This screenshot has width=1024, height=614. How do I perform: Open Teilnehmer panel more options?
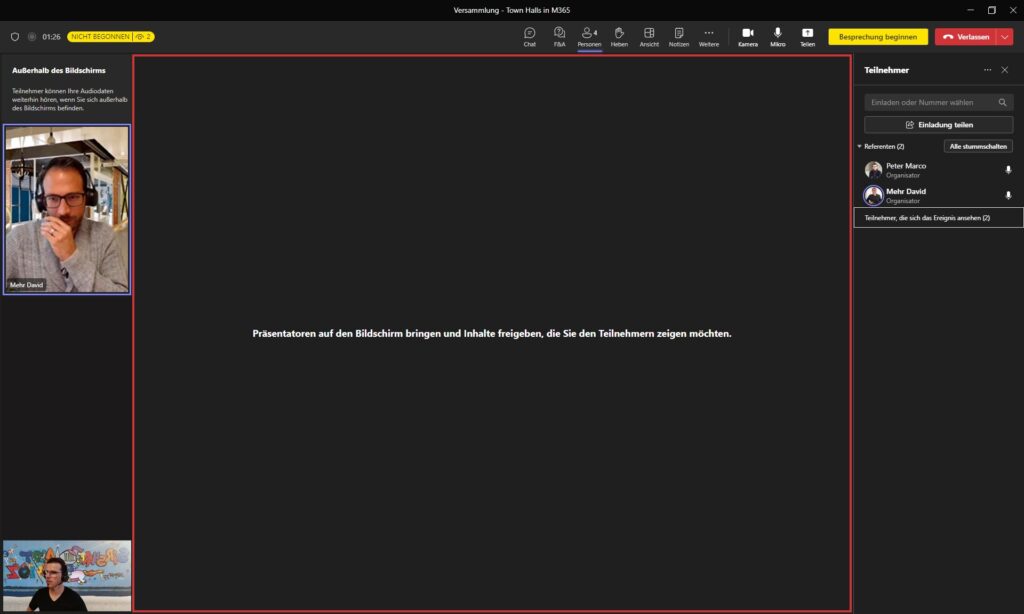[x=987, y=70]
